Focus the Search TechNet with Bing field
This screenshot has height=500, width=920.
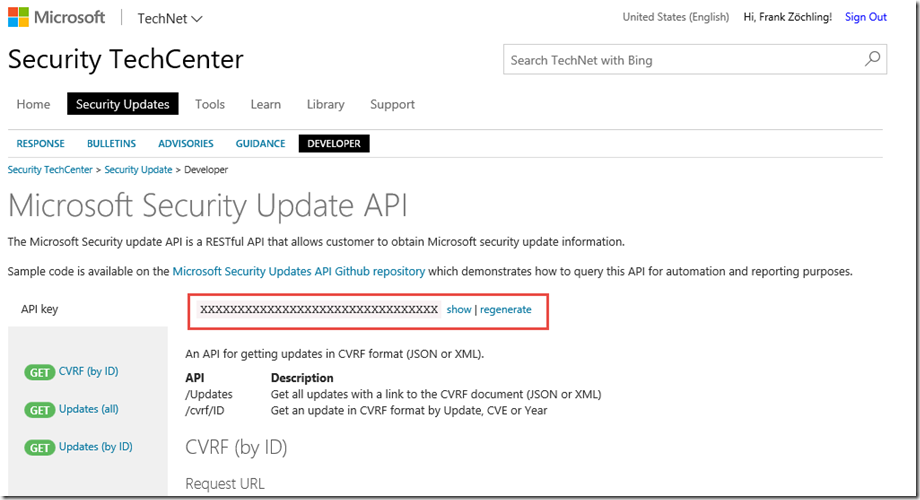(680, 60)
